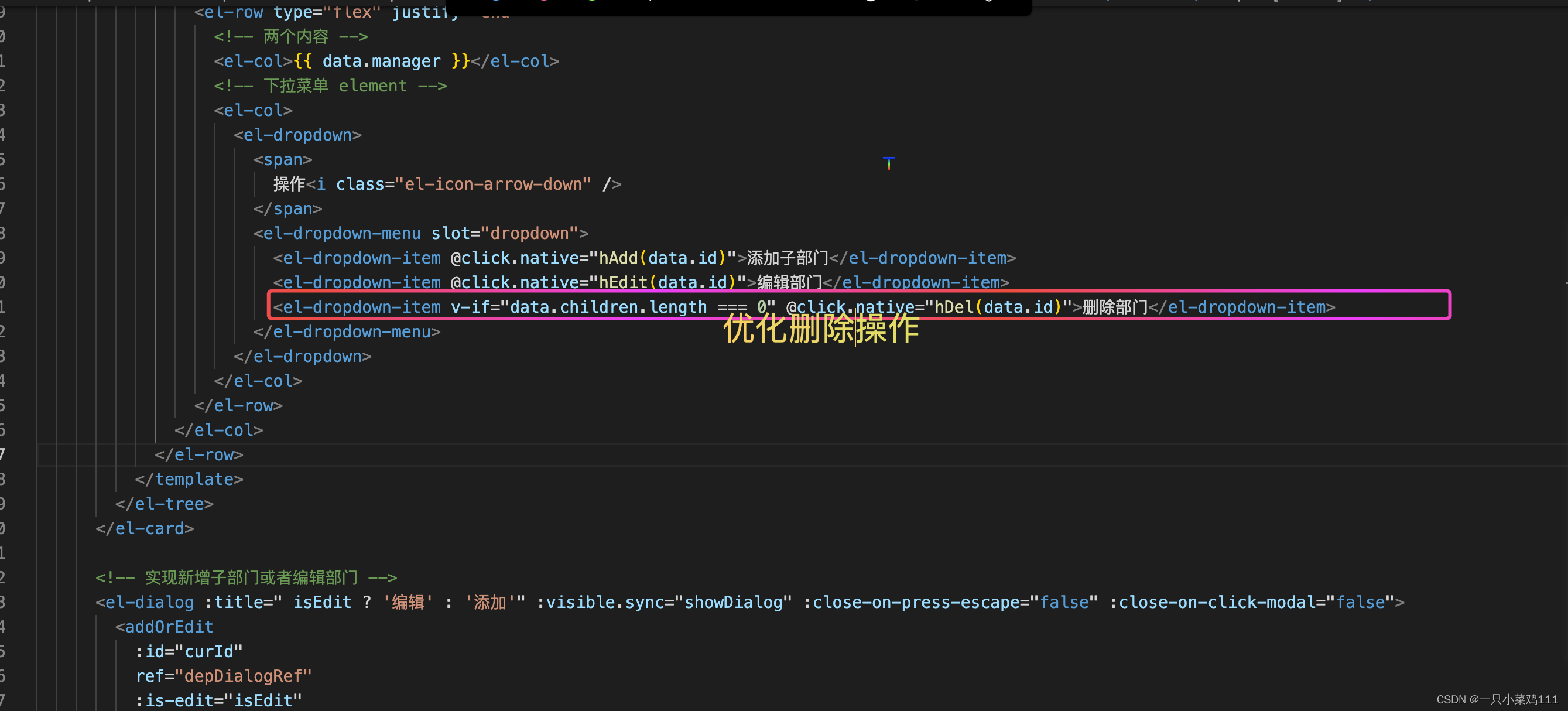Click the 实现新增子部门或者编辑部门 comment line

pos(246,577)
